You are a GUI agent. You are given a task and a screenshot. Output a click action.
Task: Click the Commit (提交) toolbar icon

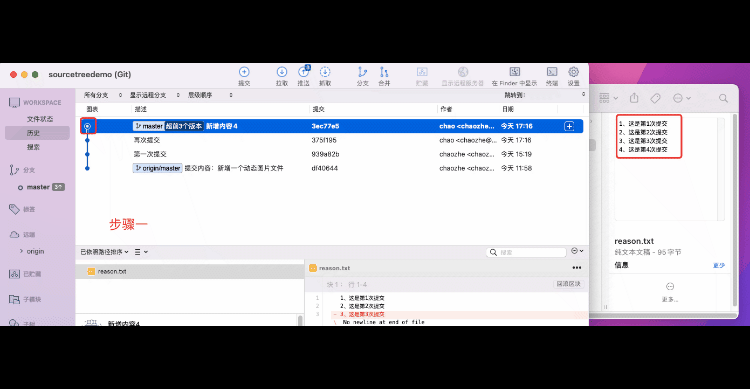click(x=244, y=76)
